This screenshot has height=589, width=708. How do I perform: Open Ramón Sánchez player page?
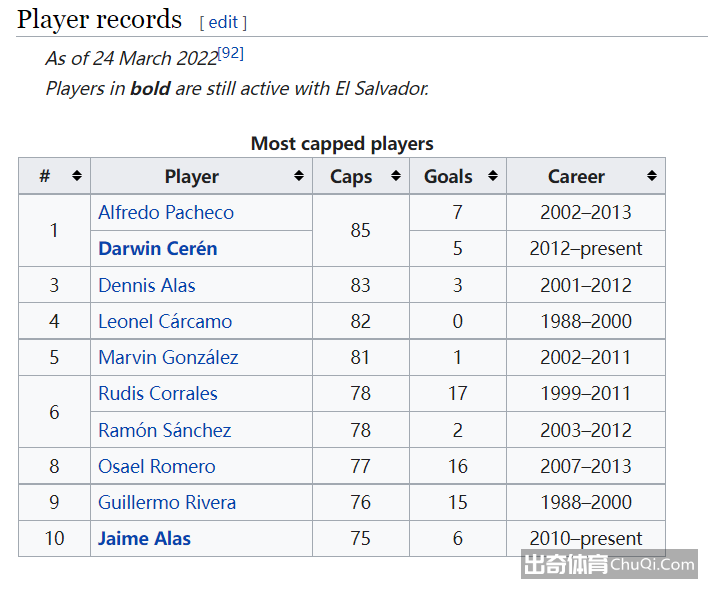click(x=165, y=430)
